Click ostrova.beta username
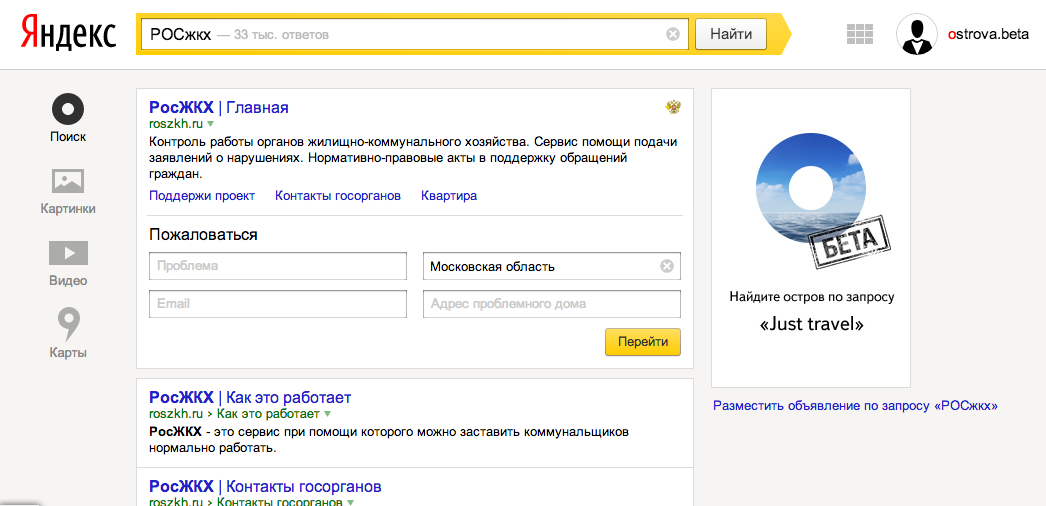This screenshot has height=506, width=1046. 988,35
